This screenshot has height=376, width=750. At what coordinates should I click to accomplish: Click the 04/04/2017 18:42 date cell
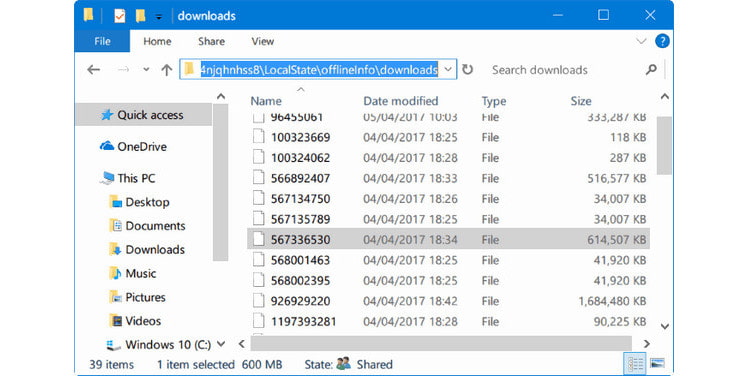coord(410,301)
